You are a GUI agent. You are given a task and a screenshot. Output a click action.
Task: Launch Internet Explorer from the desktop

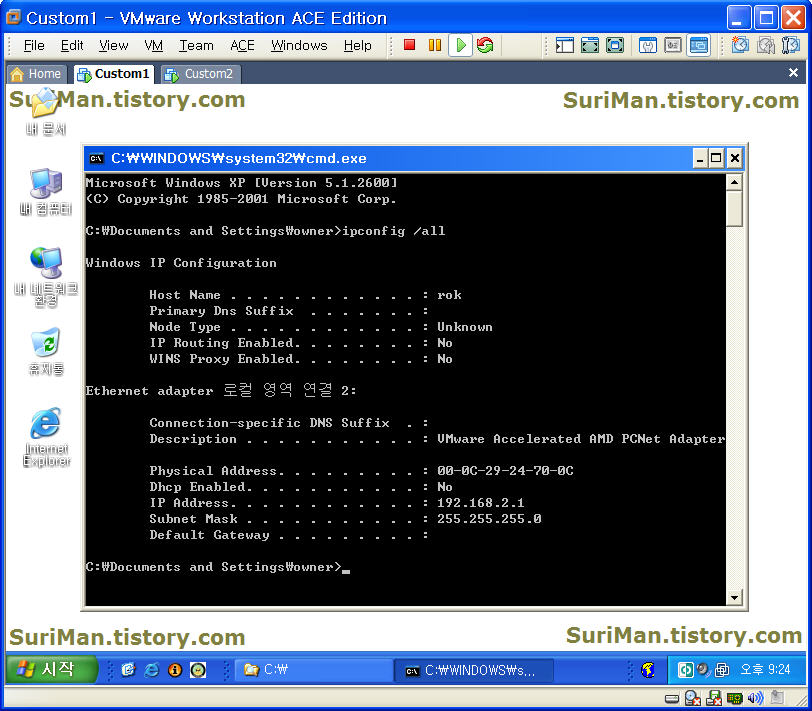pos(46,438)
